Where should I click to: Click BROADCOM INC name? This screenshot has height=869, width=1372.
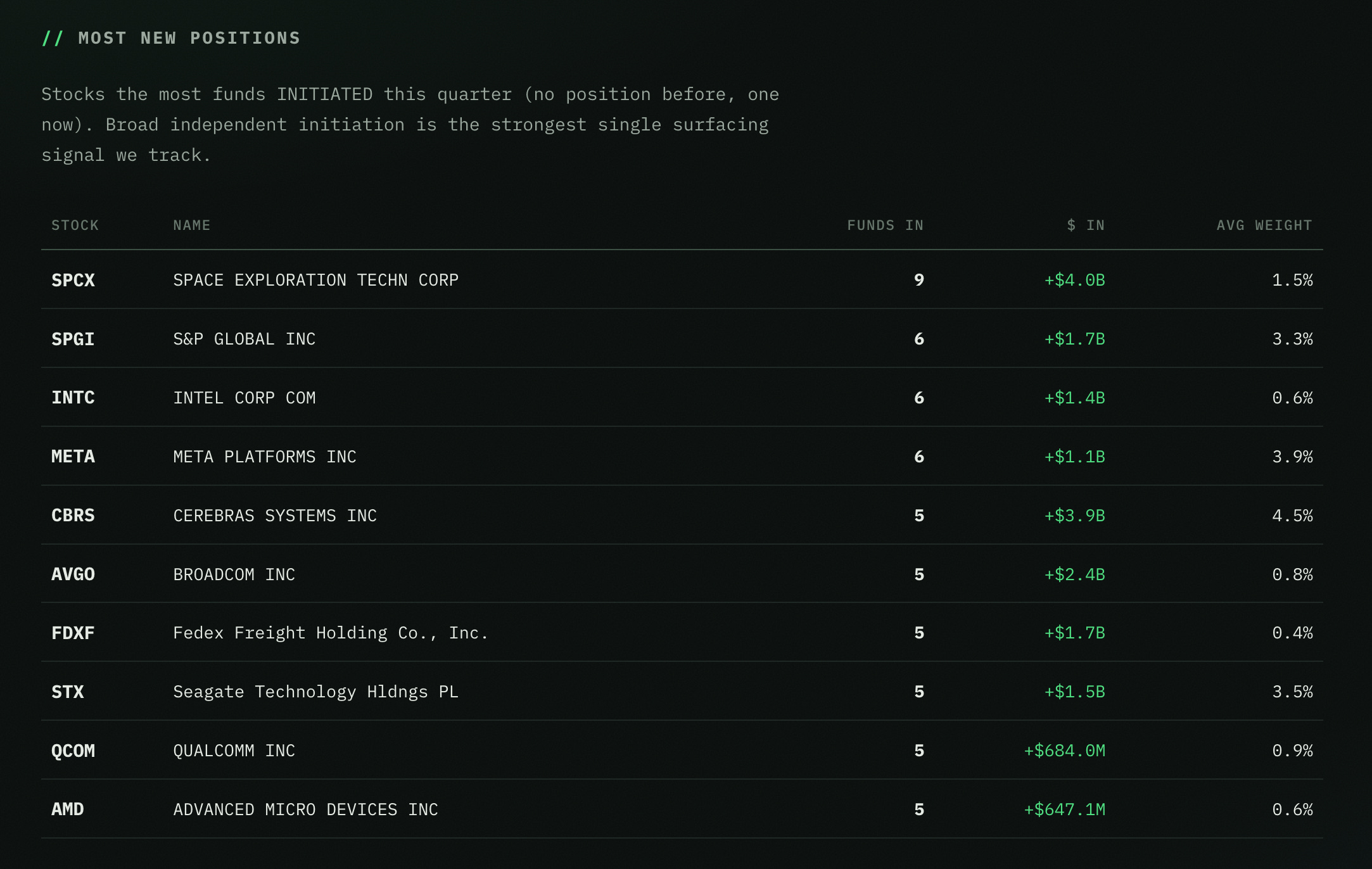click(x=234, y=574)
